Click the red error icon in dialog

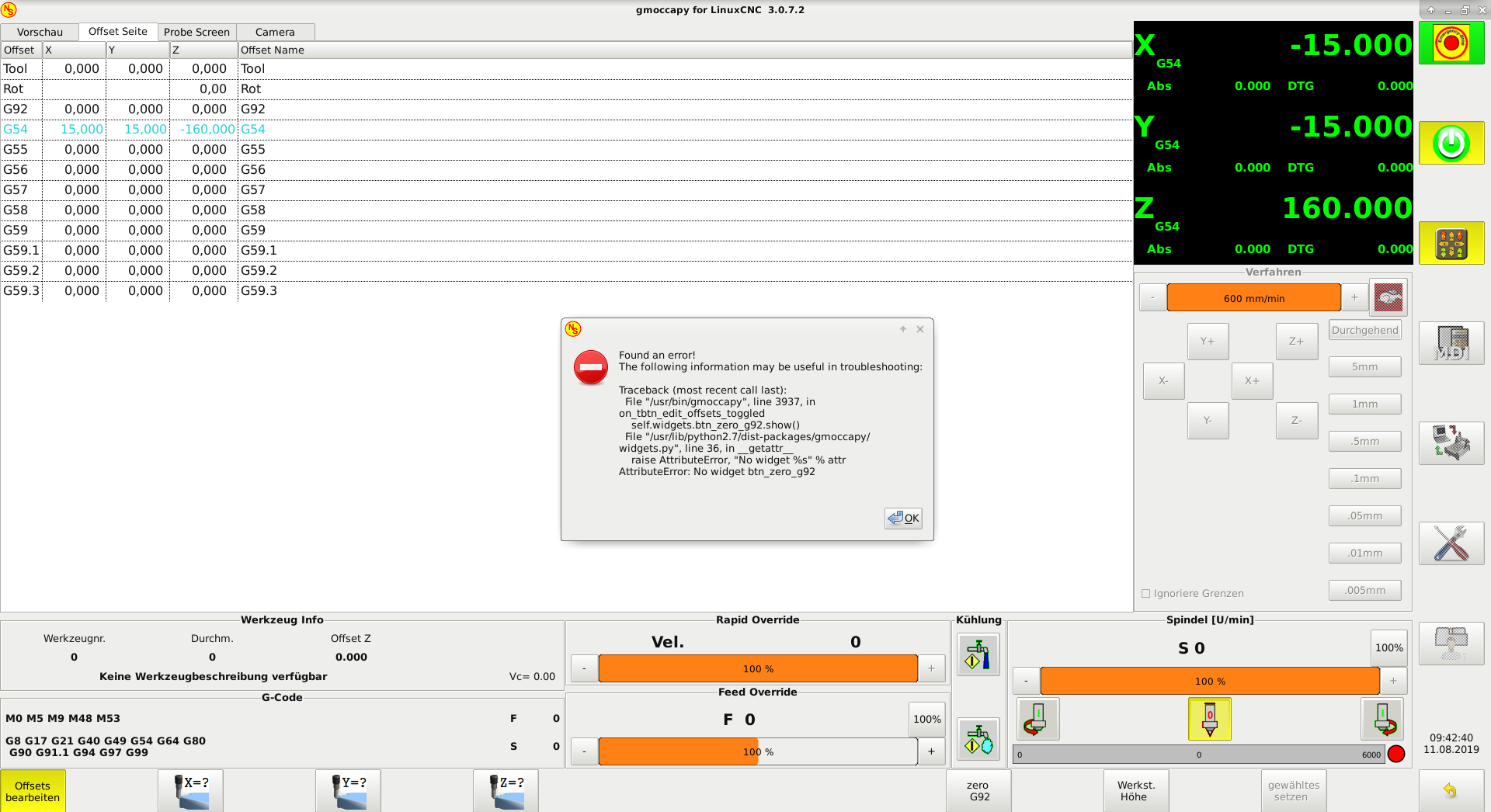[591, 367]
